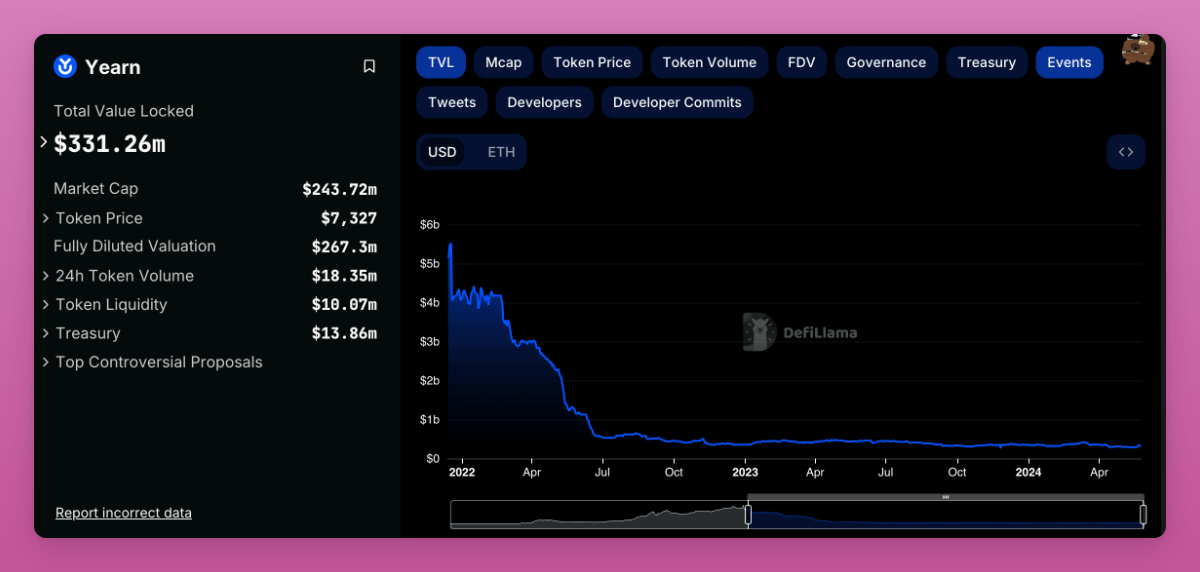Viewport: 1200px width, 572px height.
Task: Expand the Token Liquidity details
Action: point(46,305)
